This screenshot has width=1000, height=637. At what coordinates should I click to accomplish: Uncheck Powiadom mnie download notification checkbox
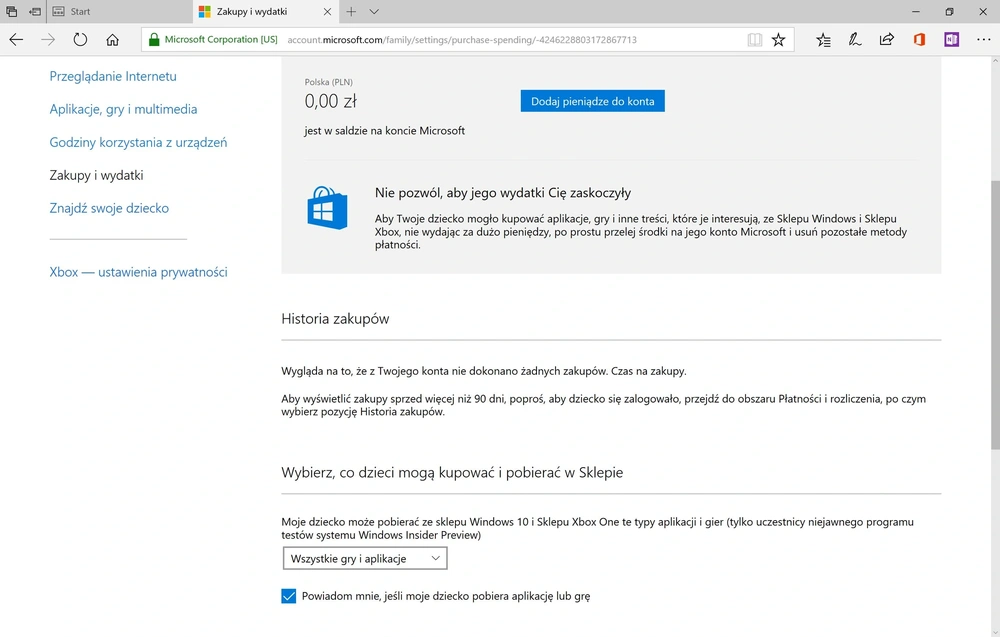(x=288, y=596)
